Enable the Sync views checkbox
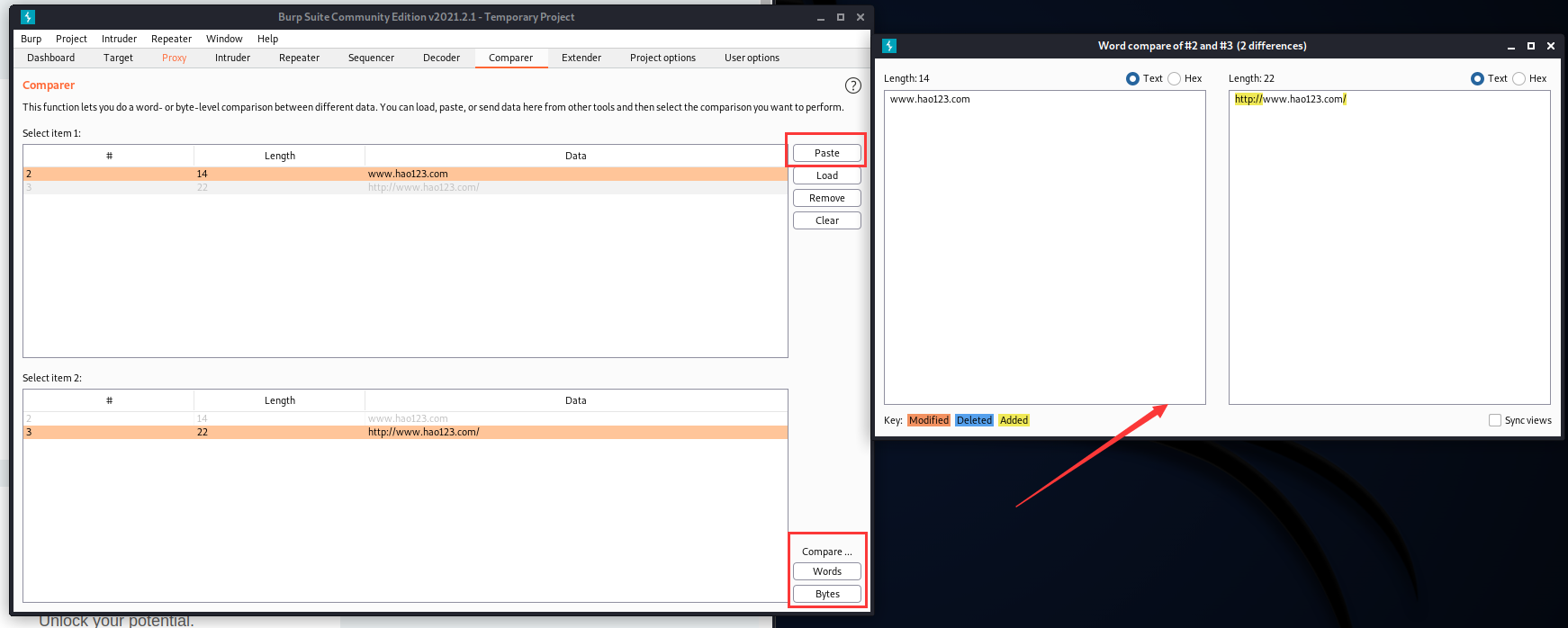The image size is (1568, 628). click(1495, 420)
